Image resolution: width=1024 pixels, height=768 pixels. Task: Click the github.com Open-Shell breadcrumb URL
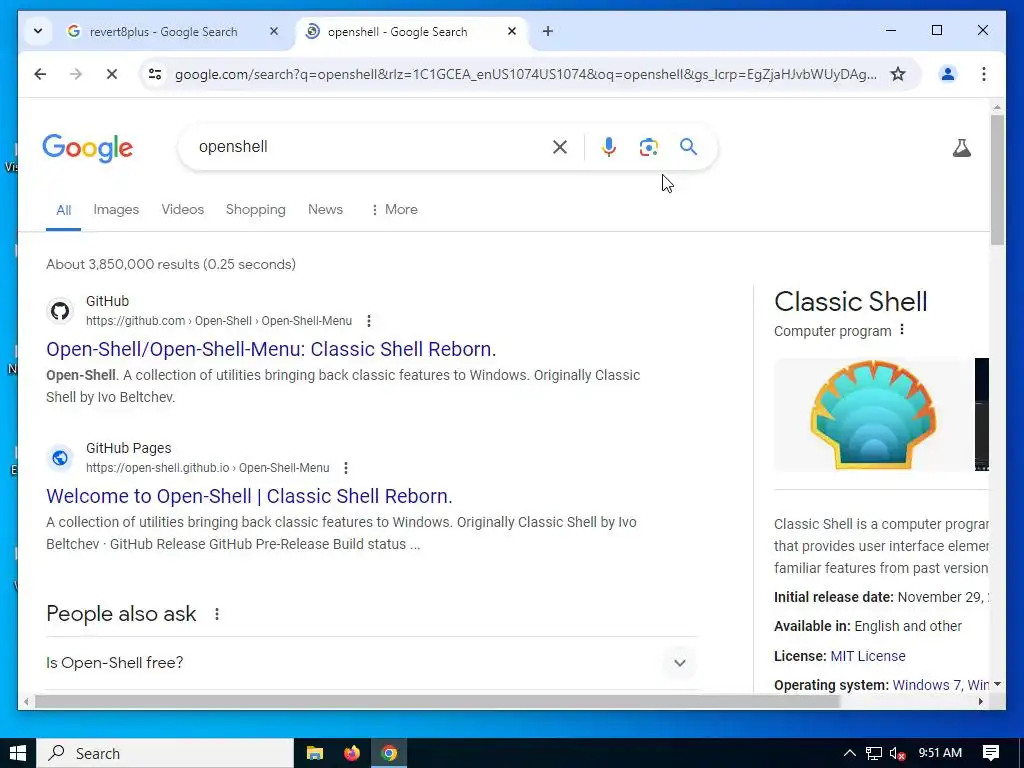click(x=219, y=321)
